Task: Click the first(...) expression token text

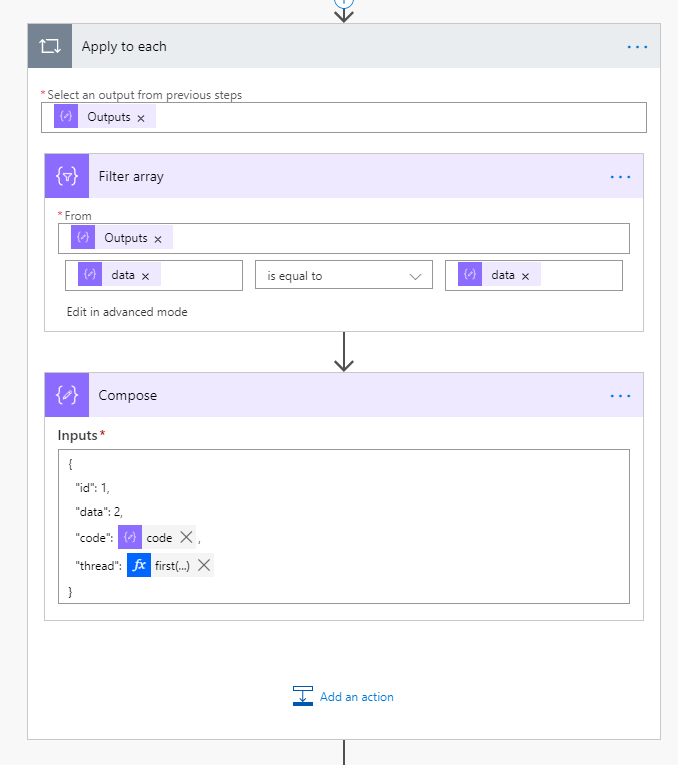Action: tap(172, 565)
